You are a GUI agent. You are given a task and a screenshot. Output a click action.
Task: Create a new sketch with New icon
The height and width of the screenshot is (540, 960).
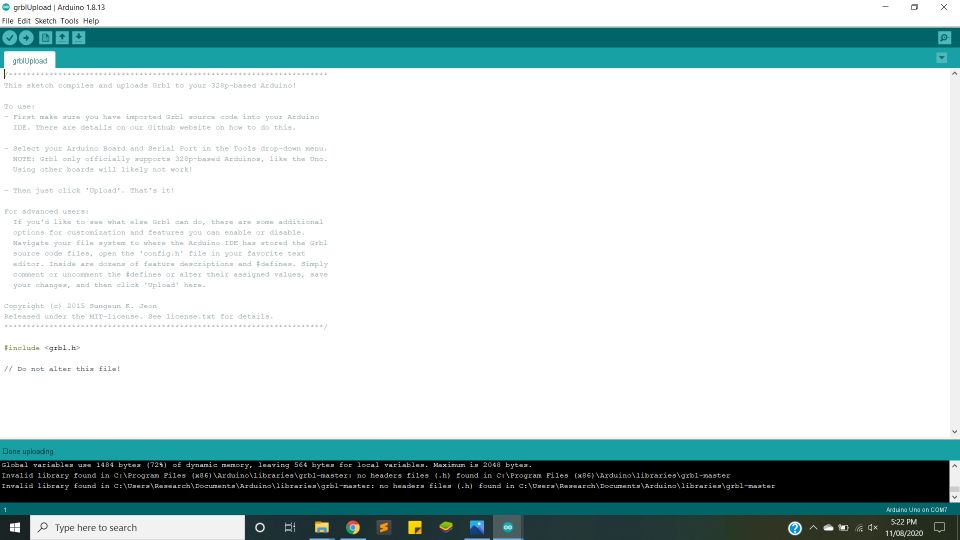tap(45, 38)
